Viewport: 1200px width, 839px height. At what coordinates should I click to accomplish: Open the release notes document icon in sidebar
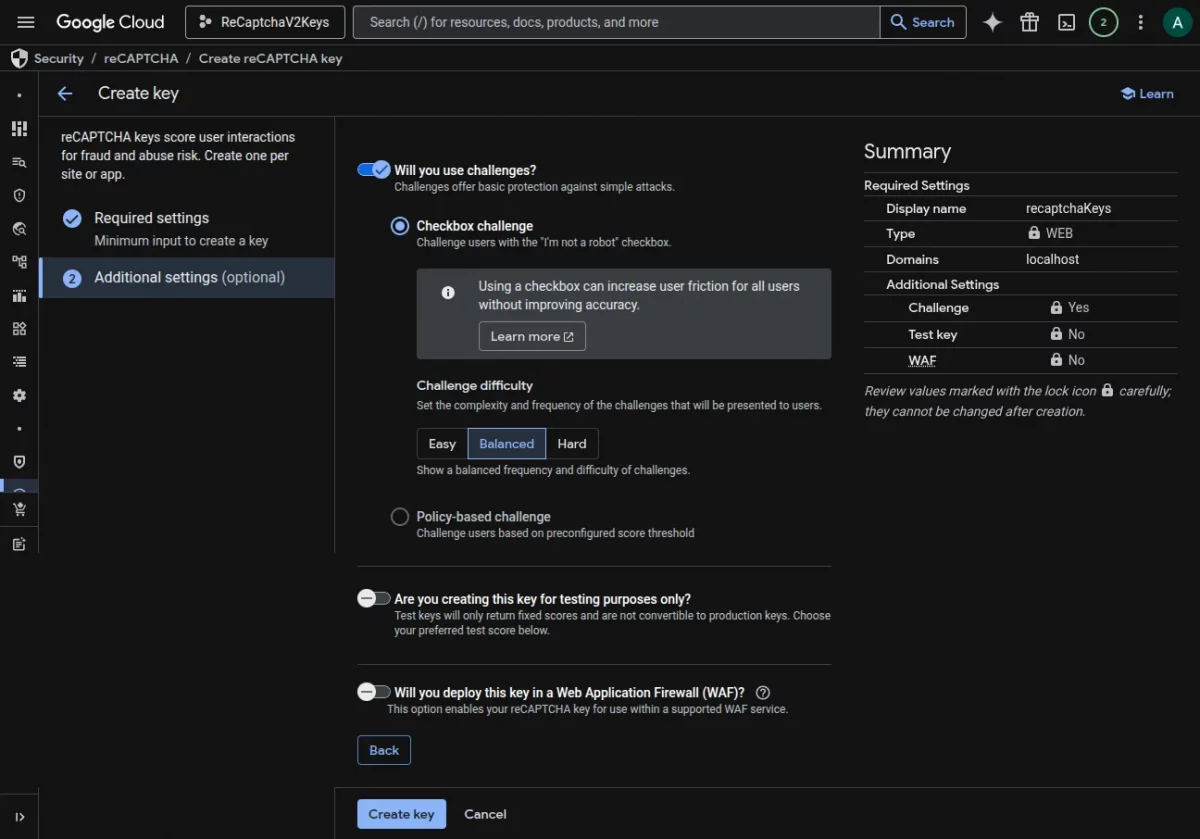pos(19,544)
